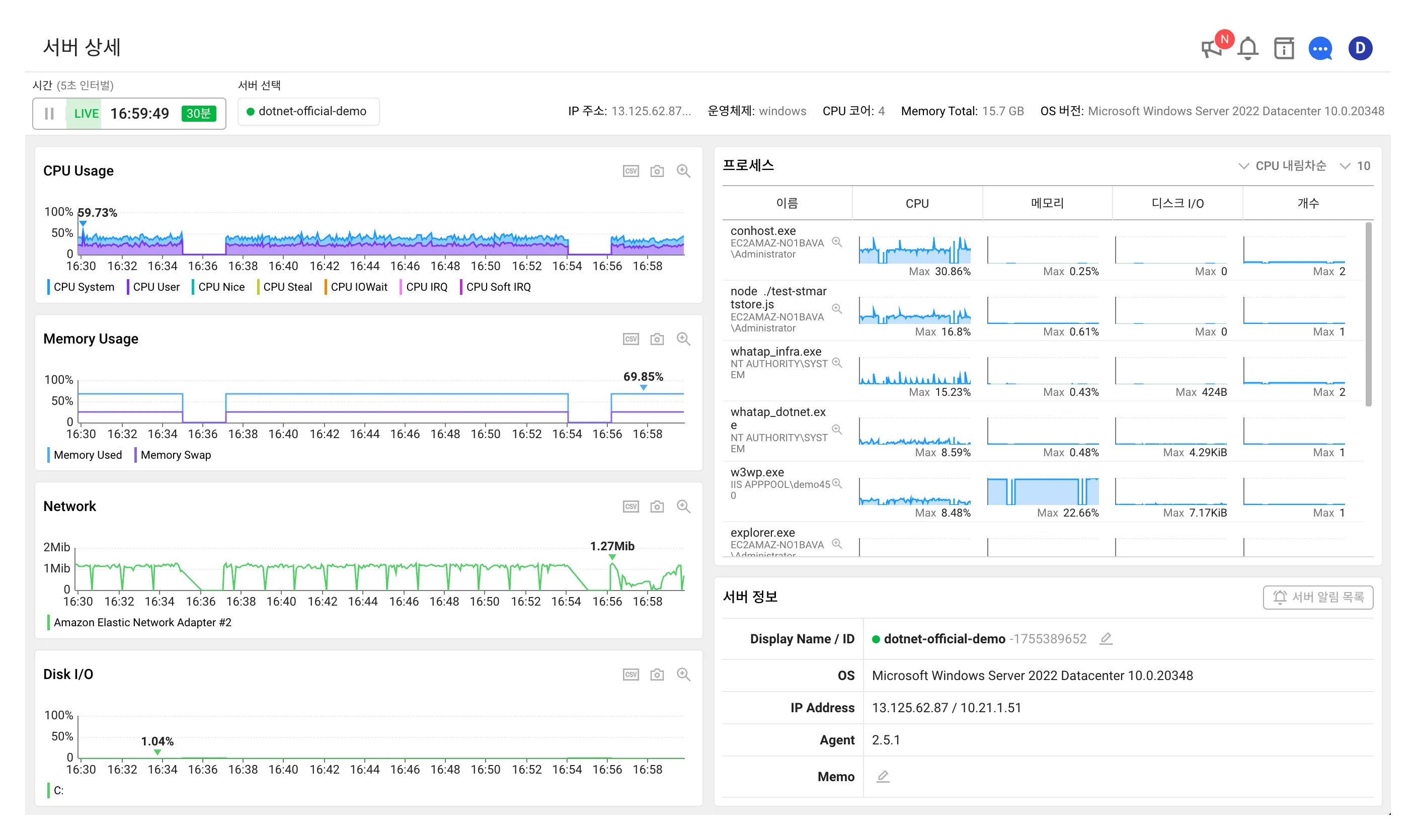Open server selector dotnet-official-demo
Image resolution: width=1416 pixels, height=840 pixels.
coord(308,112)
